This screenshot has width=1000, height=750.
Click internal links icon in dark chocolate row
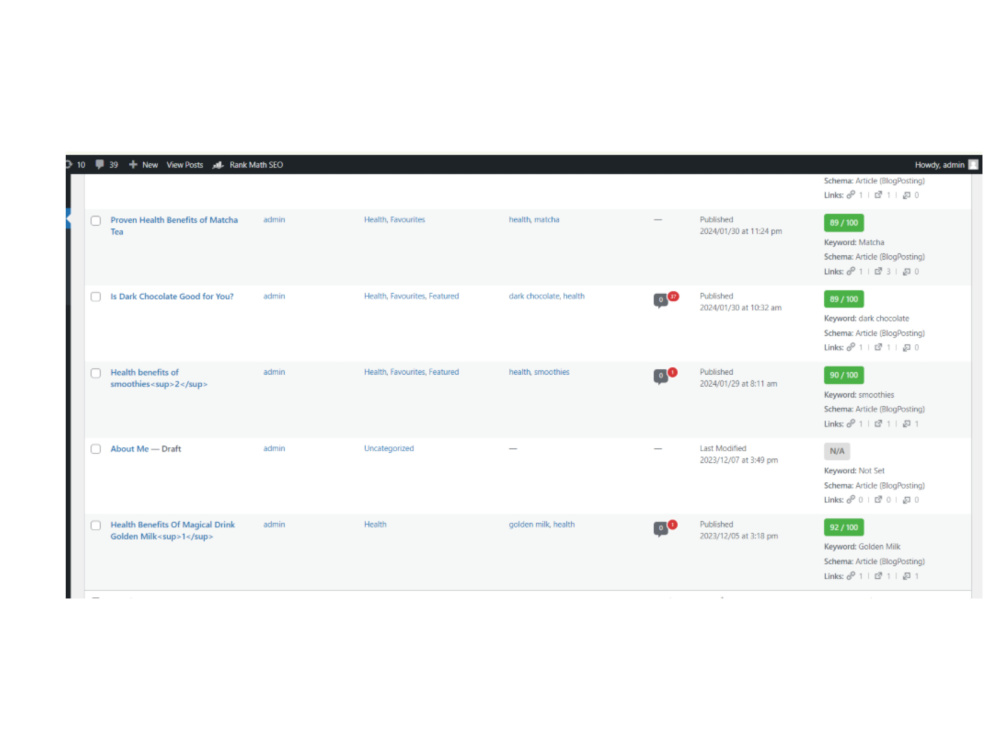(x=851, y=347)
